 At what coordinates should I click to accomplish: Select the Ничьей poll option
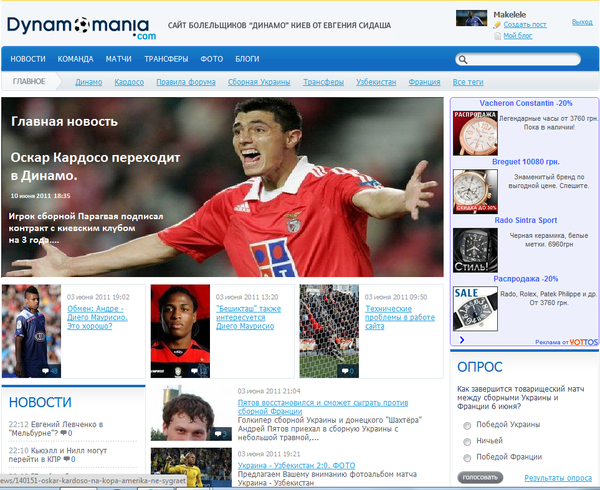click(x=466, y=442)
